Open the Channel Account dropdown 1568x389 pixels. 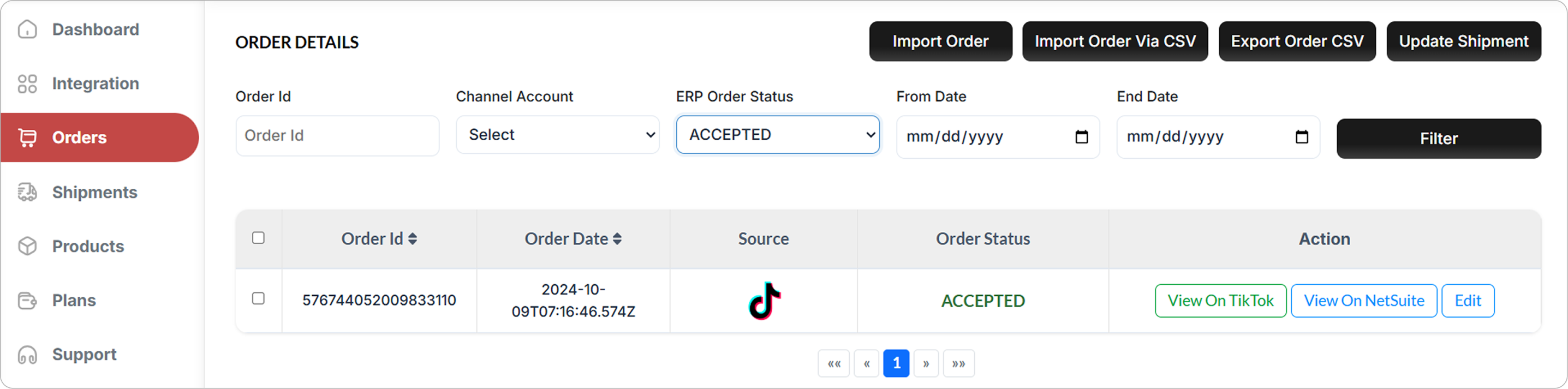click(x=557, y=135)
